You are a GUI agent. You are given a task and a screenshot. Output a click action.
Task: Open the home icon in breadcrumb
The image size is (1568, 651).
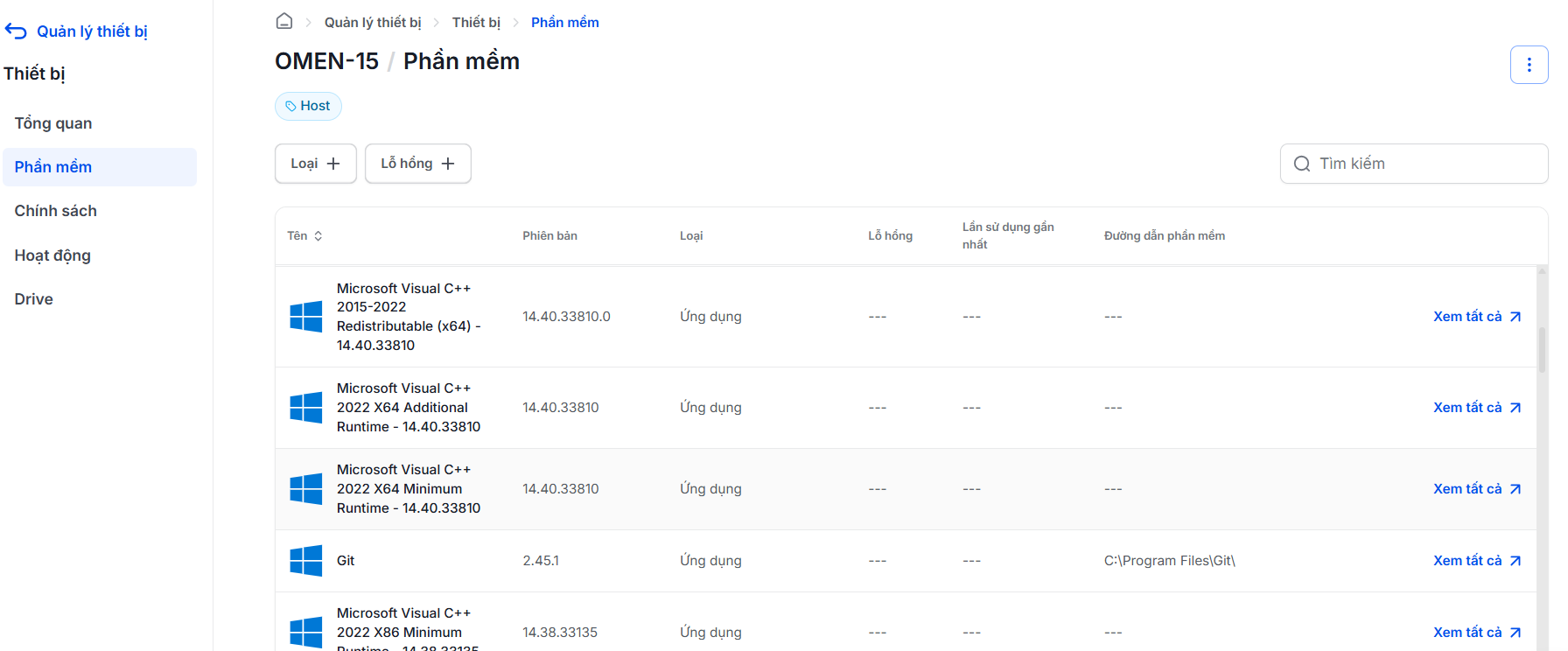(284, 22)
